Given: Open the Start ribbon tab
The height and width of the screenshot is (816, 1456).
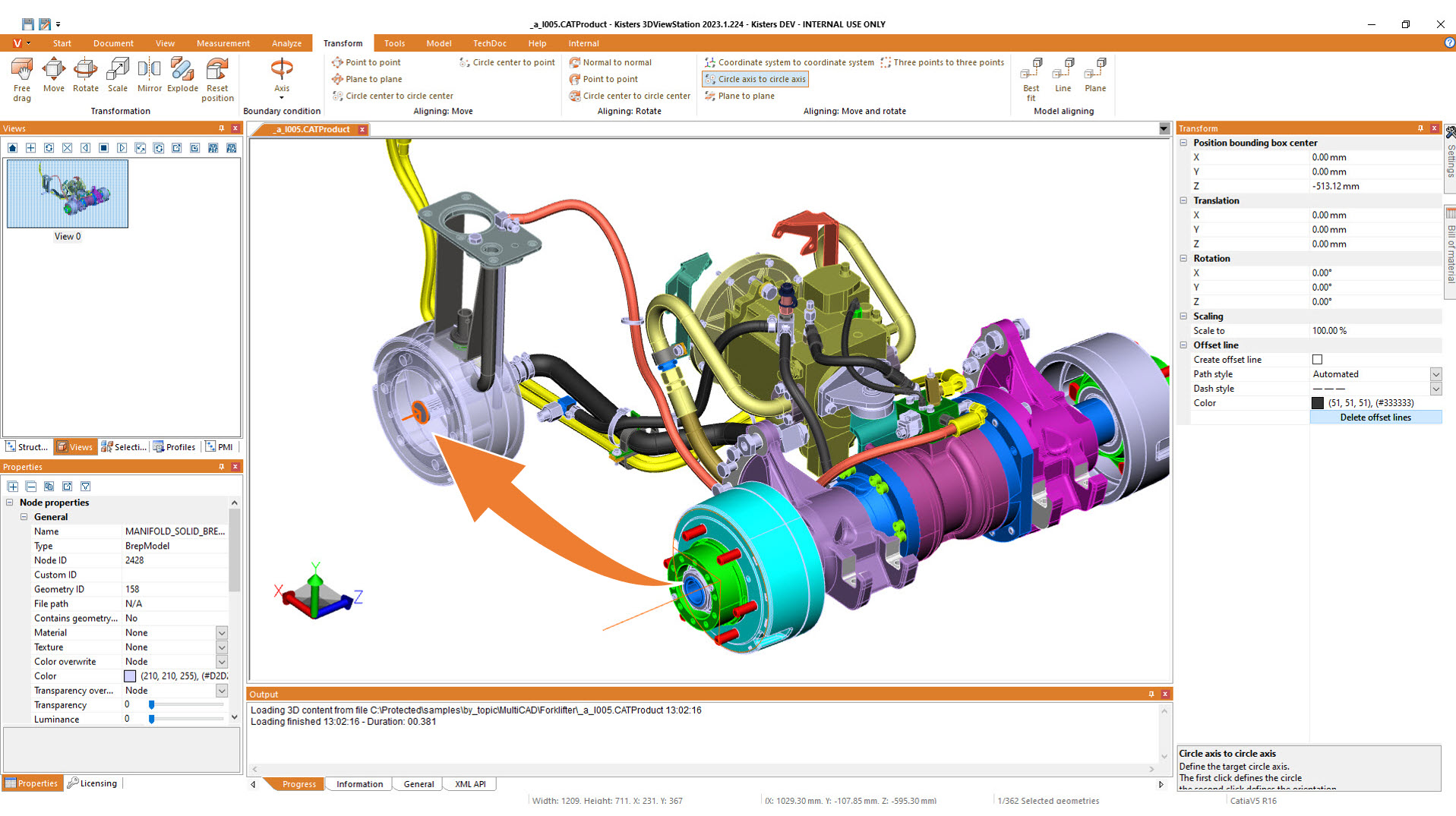Looking at the screenshot, I should [x=62, y=43].
